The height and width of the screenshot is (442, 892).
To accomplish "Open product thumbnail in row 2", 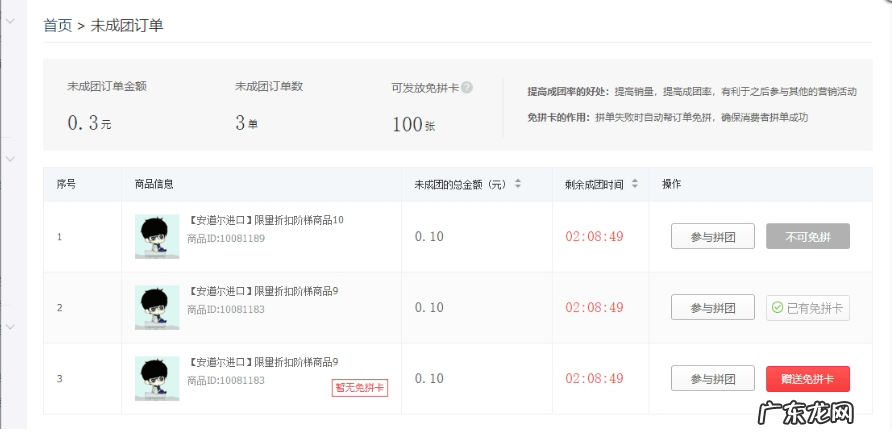I will point(157,308).
